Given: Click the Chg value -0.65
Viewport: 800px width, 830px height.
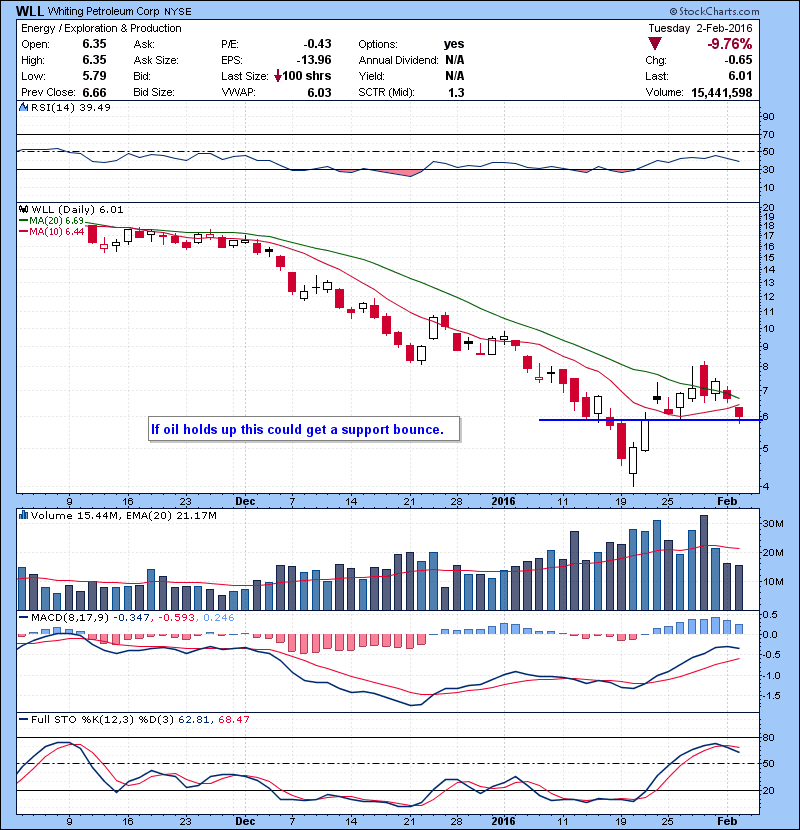Looking at the screenshot, I should click(739, 60).
